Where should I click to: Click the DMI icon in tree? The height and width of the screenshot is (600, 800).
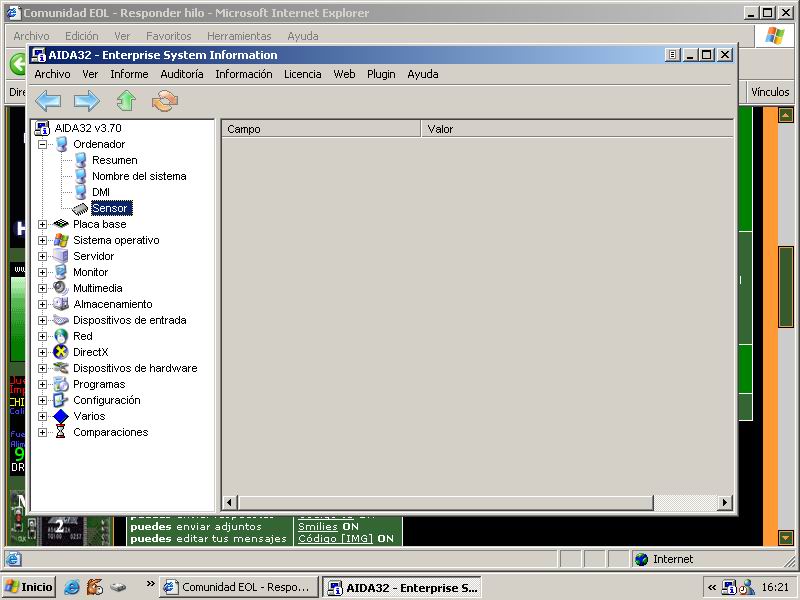80,192
